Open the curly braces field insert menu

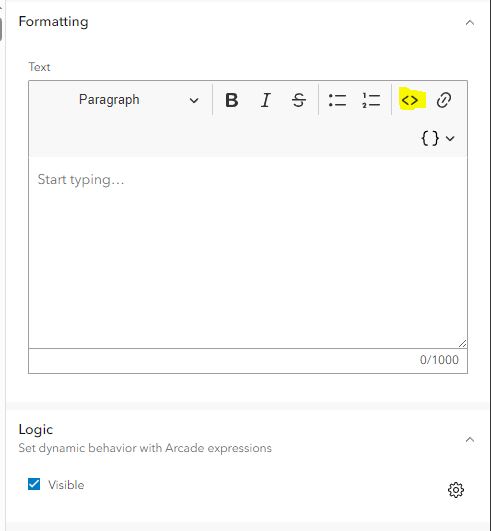click(x=437, y=138)
